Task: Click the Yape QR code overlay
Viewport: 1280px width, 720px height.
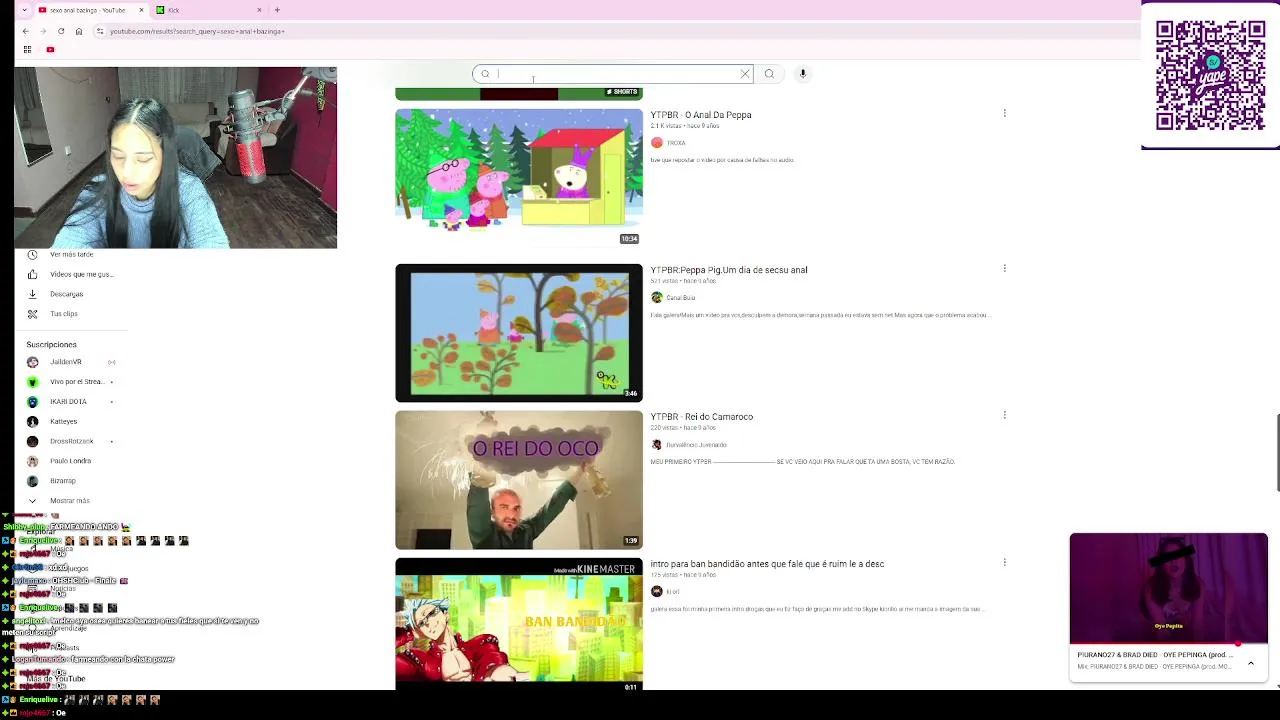Action: (1210, 75)
